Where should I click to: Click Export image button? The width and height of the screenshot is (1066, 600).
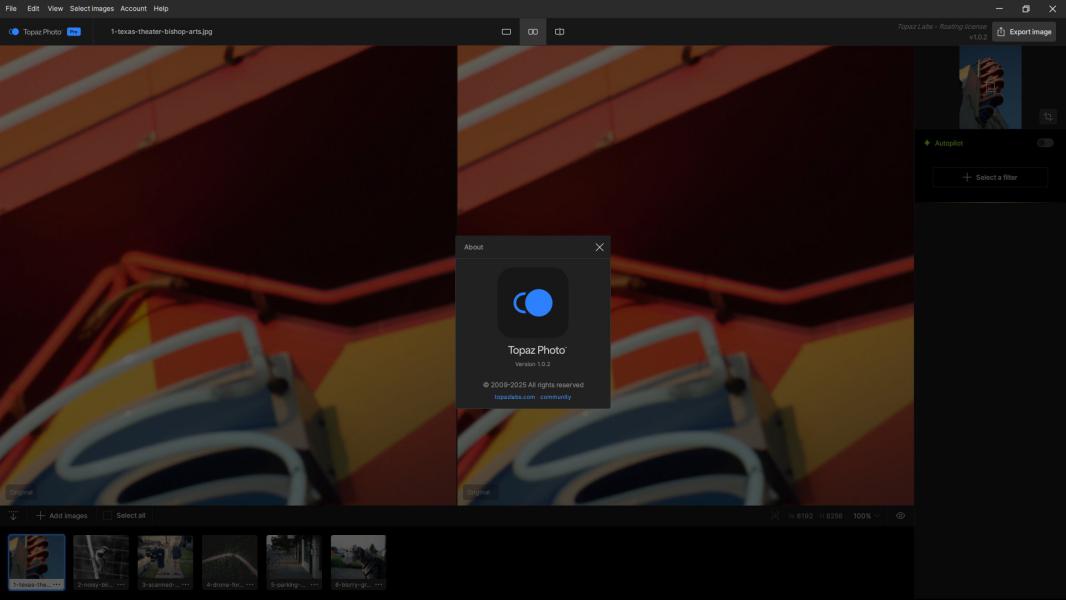1024,32
